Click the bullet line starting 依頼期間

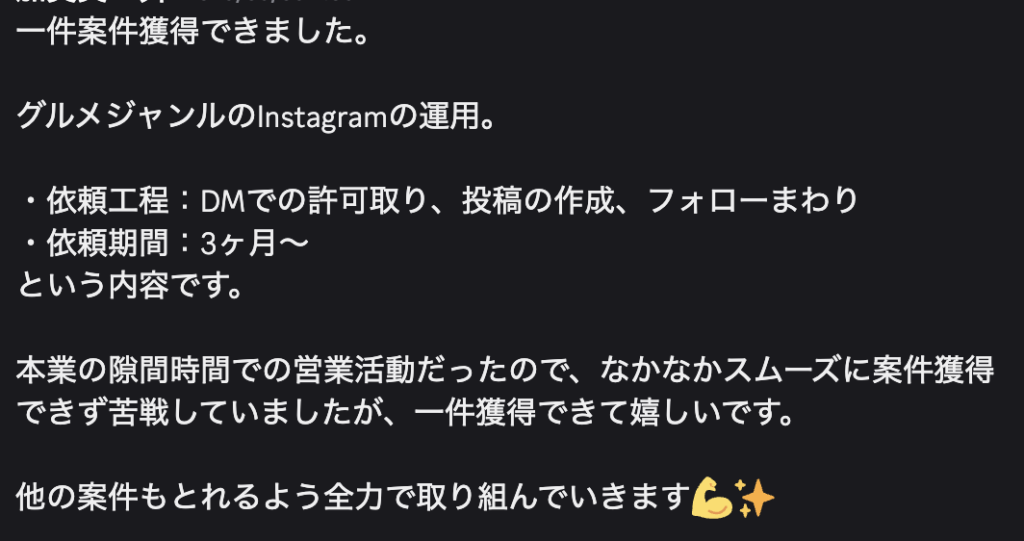163,244
